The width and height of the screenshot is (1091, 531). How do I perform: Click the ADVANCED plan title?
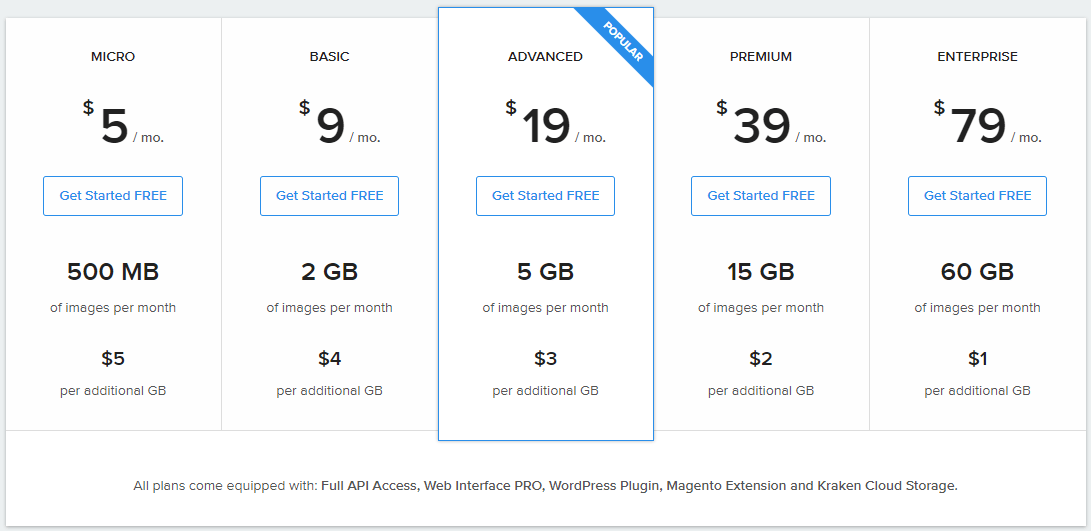click(546, 57)
